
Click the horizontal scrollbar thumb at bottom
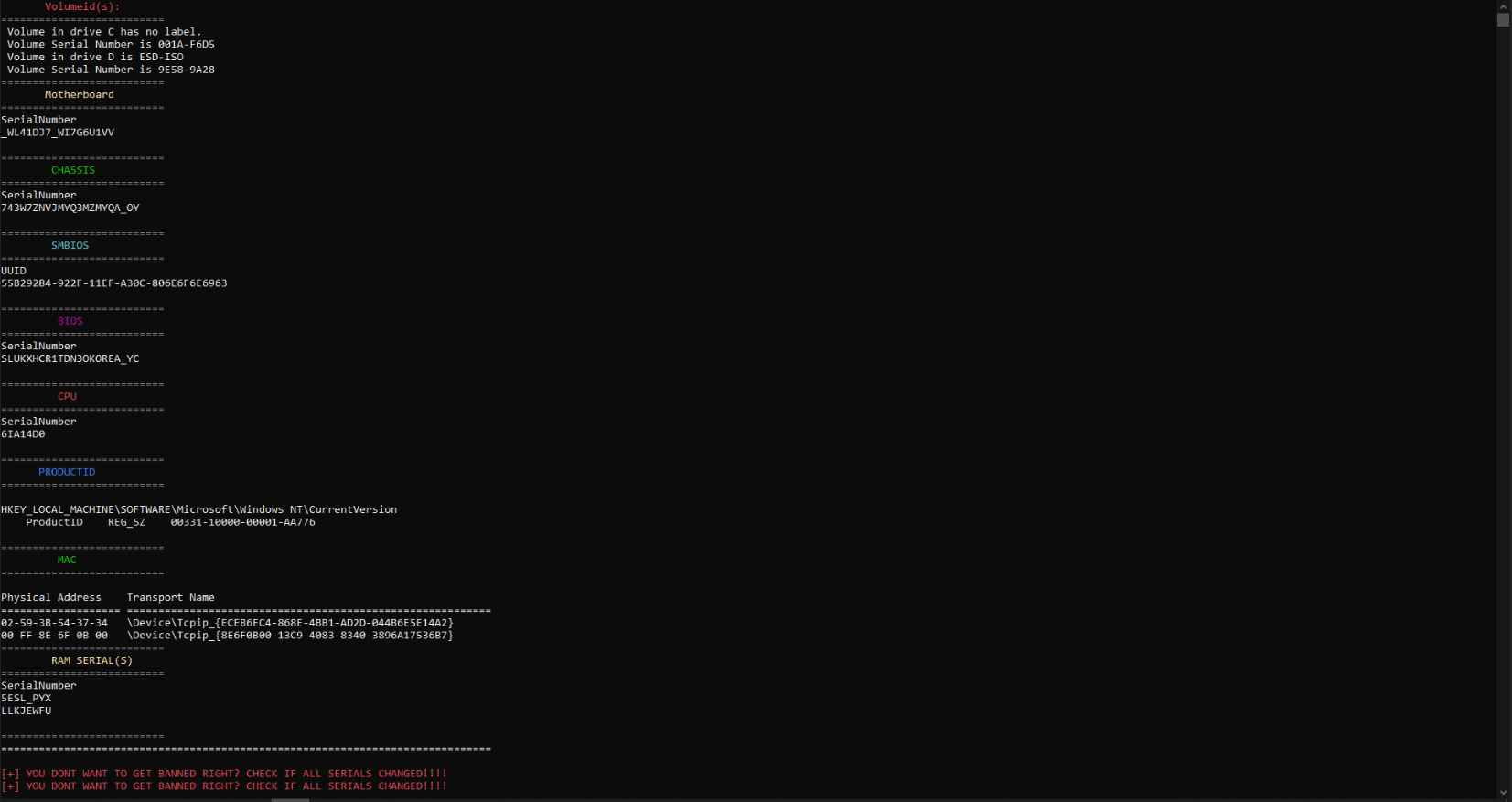pos(290,799)
